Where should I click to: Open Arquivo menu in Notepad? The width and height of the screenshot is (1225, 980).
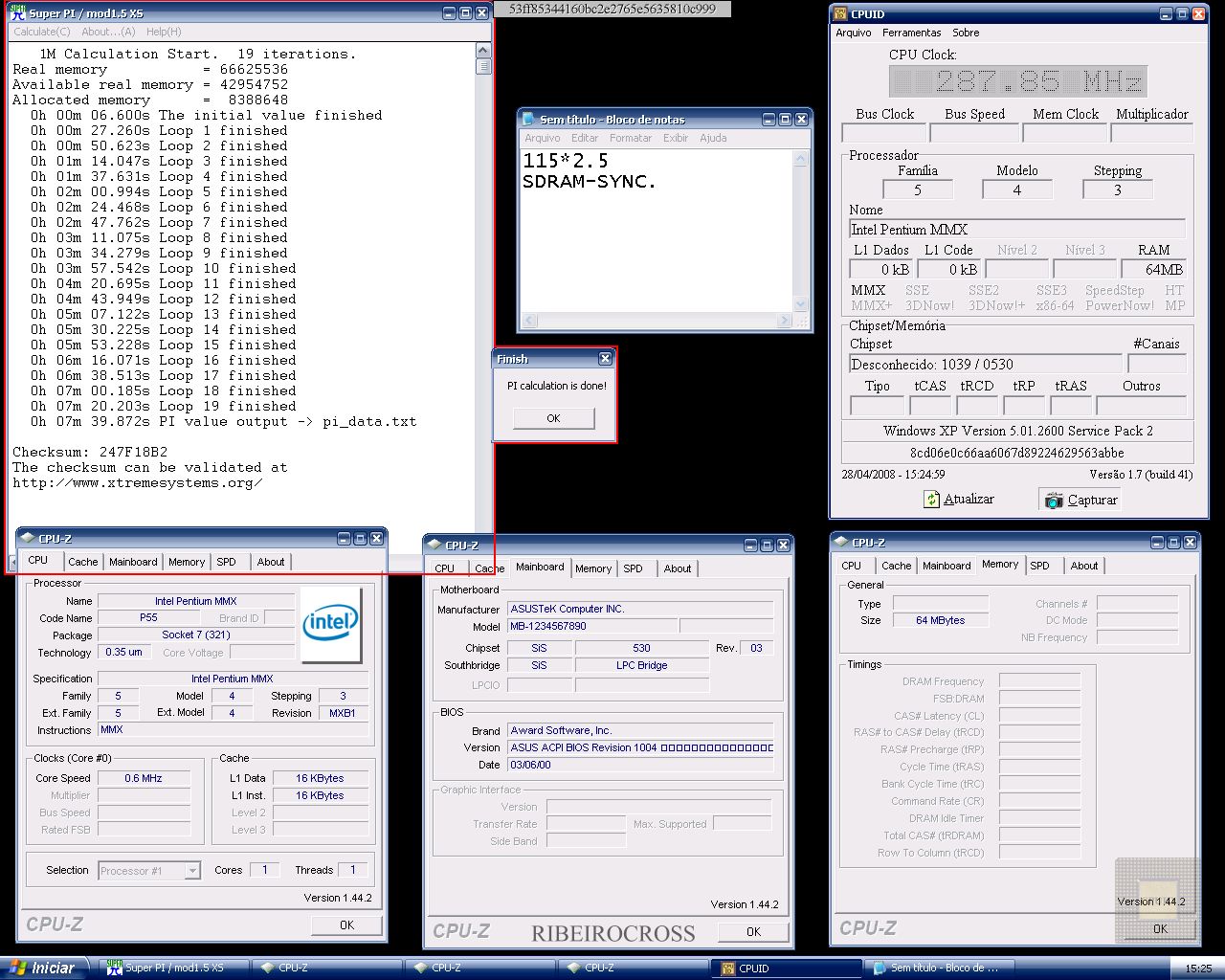tap(542, 138)
